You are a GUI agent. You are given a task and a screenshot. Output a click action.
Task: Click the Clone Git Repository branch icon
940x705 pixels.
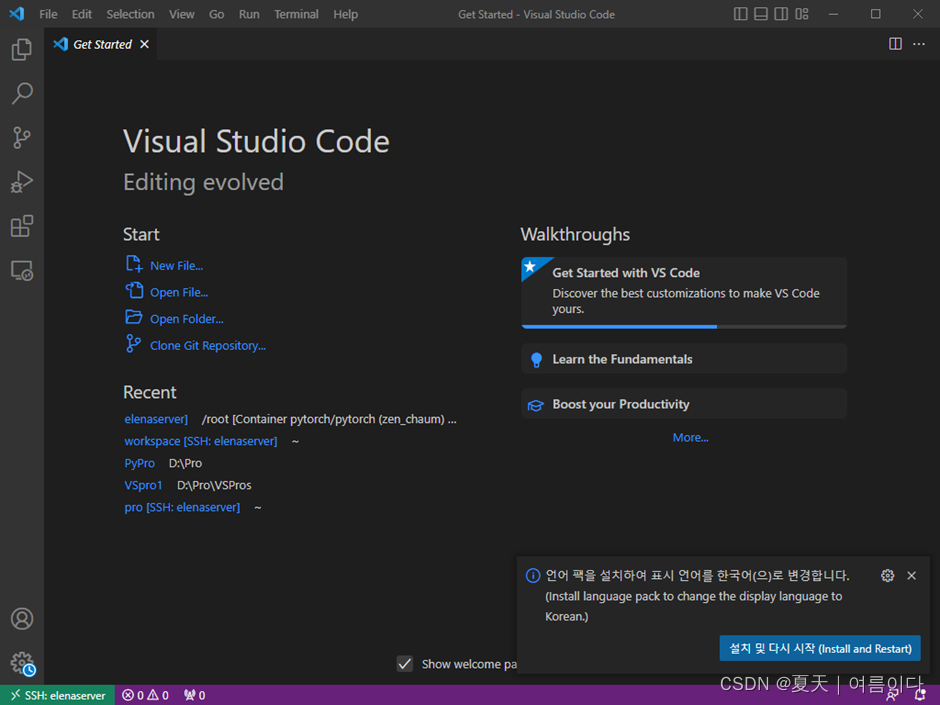(x=133, y=344)
